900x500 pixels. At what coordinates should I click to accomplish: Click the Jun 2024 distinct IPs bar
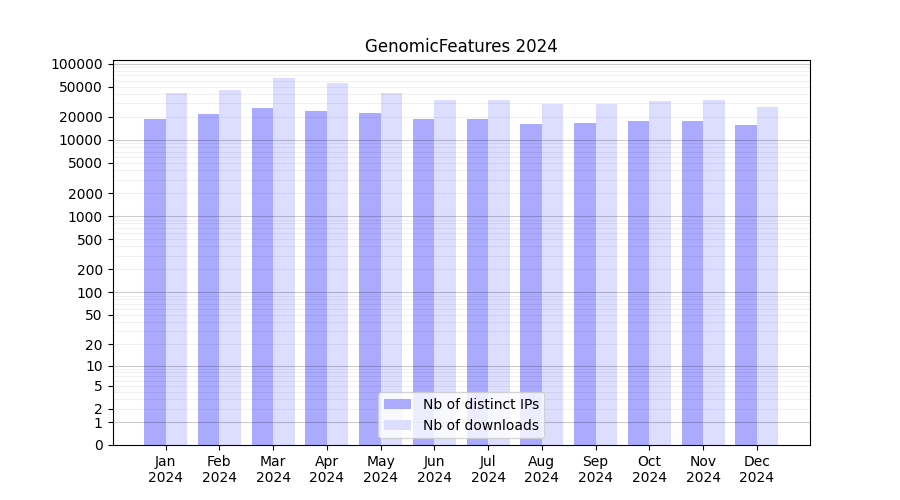423,282
